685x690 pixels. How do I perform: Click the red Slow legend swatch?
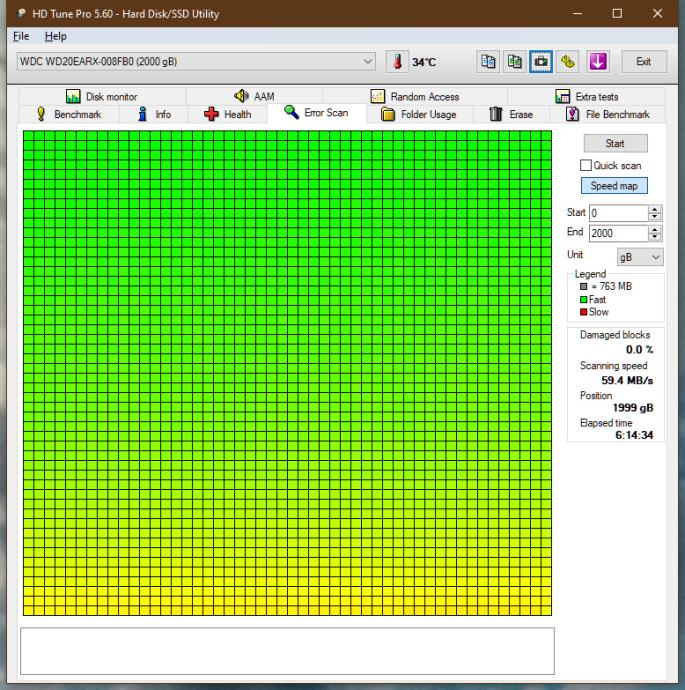coord(582,312)
